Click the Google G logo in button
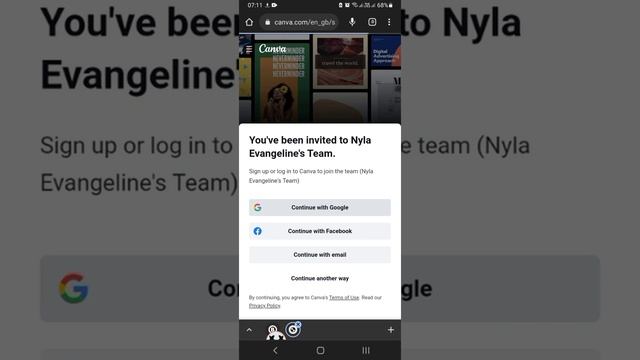 point(258,207)
